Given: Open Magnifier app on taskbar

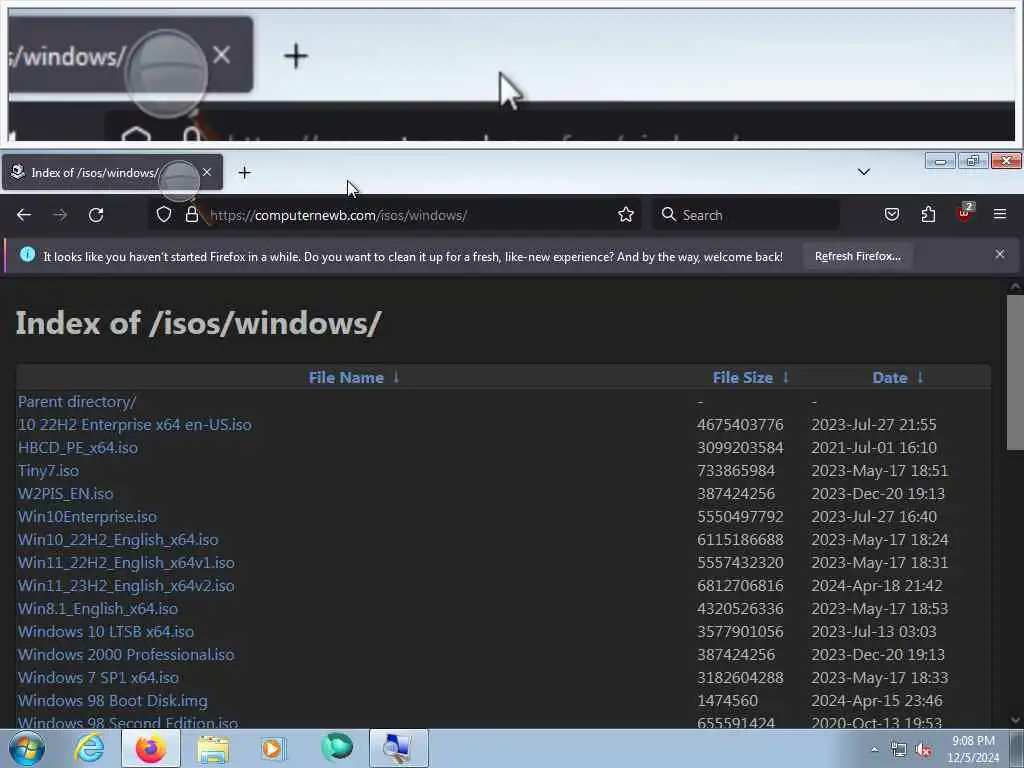Looking at the screenshot, I should pyautogui.click(x=398, y=748).
